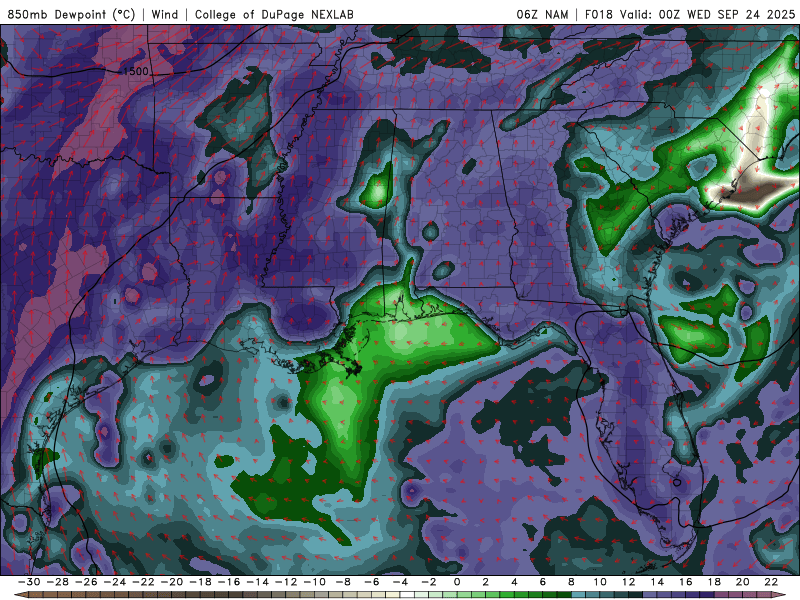Click the '20' color scale label
Viewport: 800px width, 600px height.
coord(743,582)
